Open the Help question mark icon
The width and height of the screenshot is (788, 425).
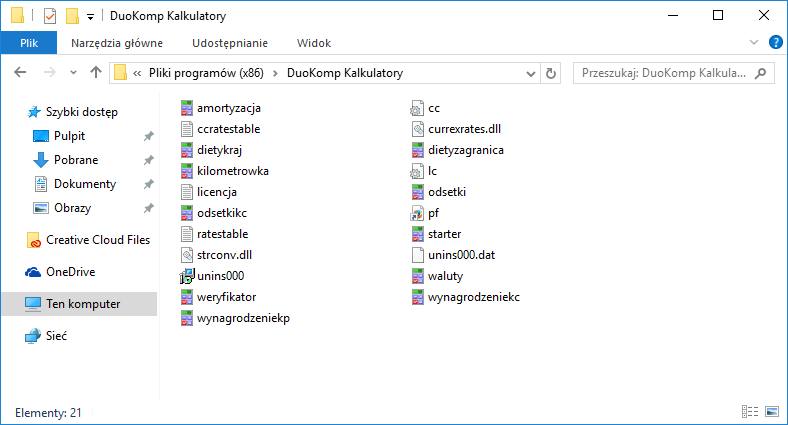tap(775, 43)
